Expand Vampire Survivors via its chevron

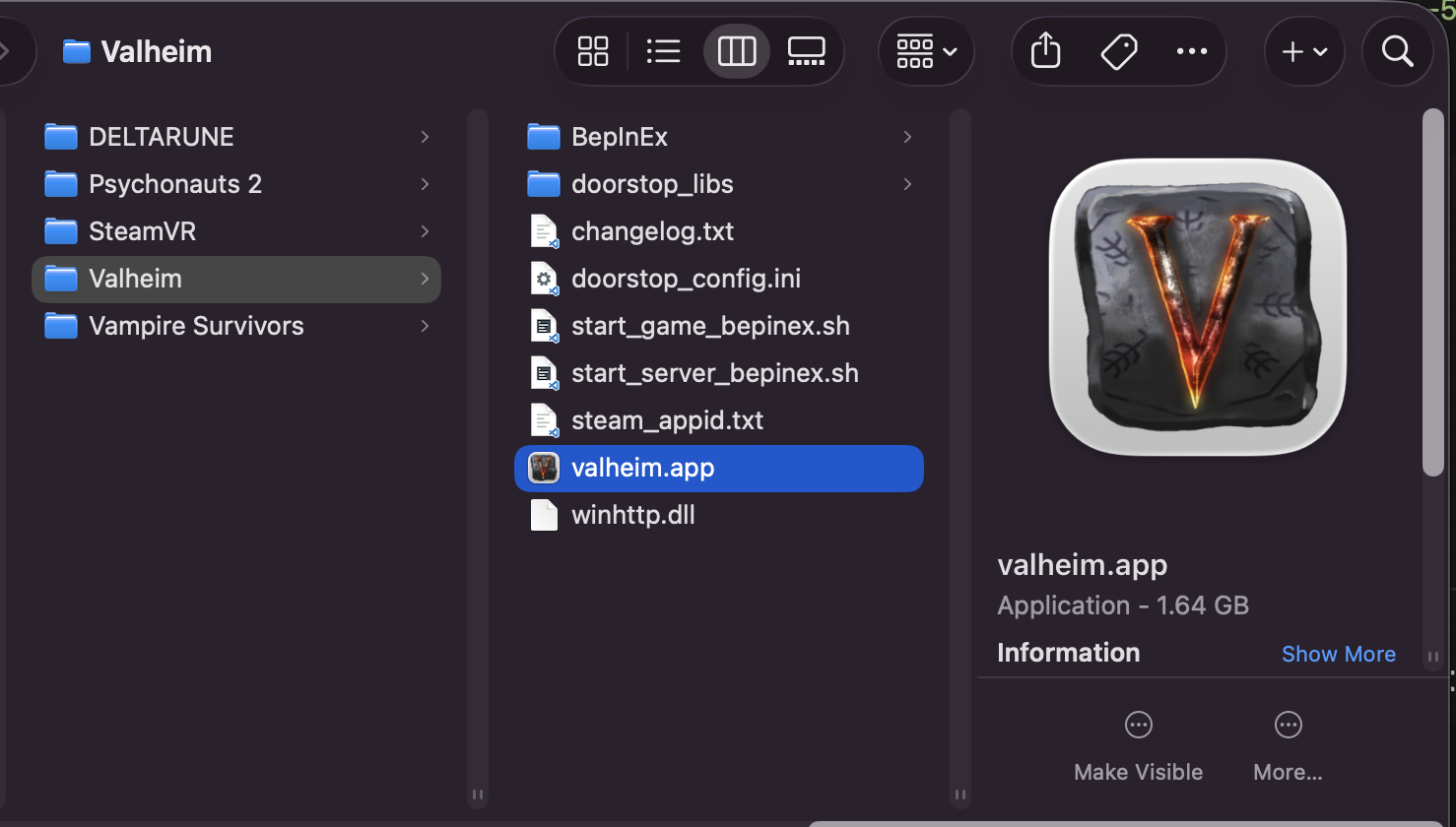coord(425,326)
